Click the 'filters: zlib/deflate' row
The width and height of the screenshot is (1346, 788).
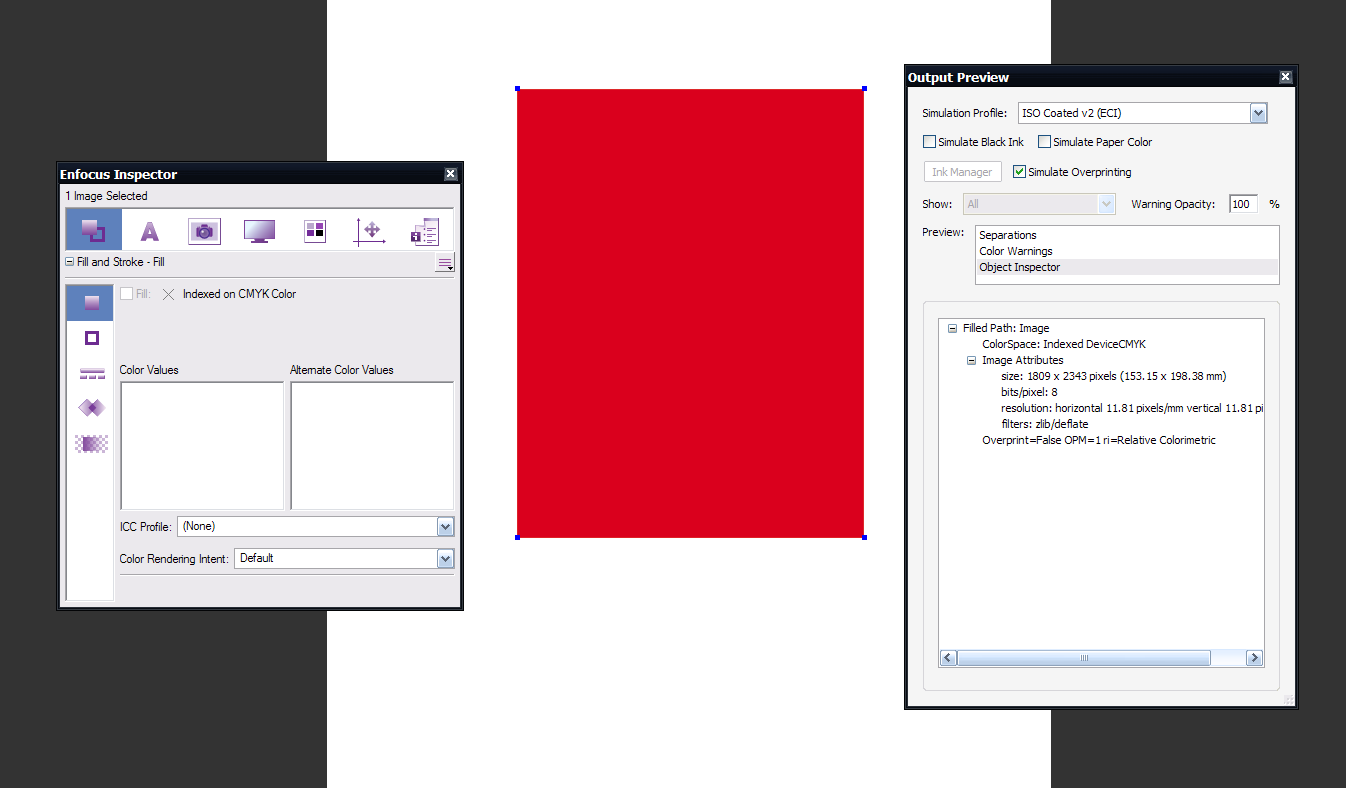pyautogui.click(x=1045, y=424)
